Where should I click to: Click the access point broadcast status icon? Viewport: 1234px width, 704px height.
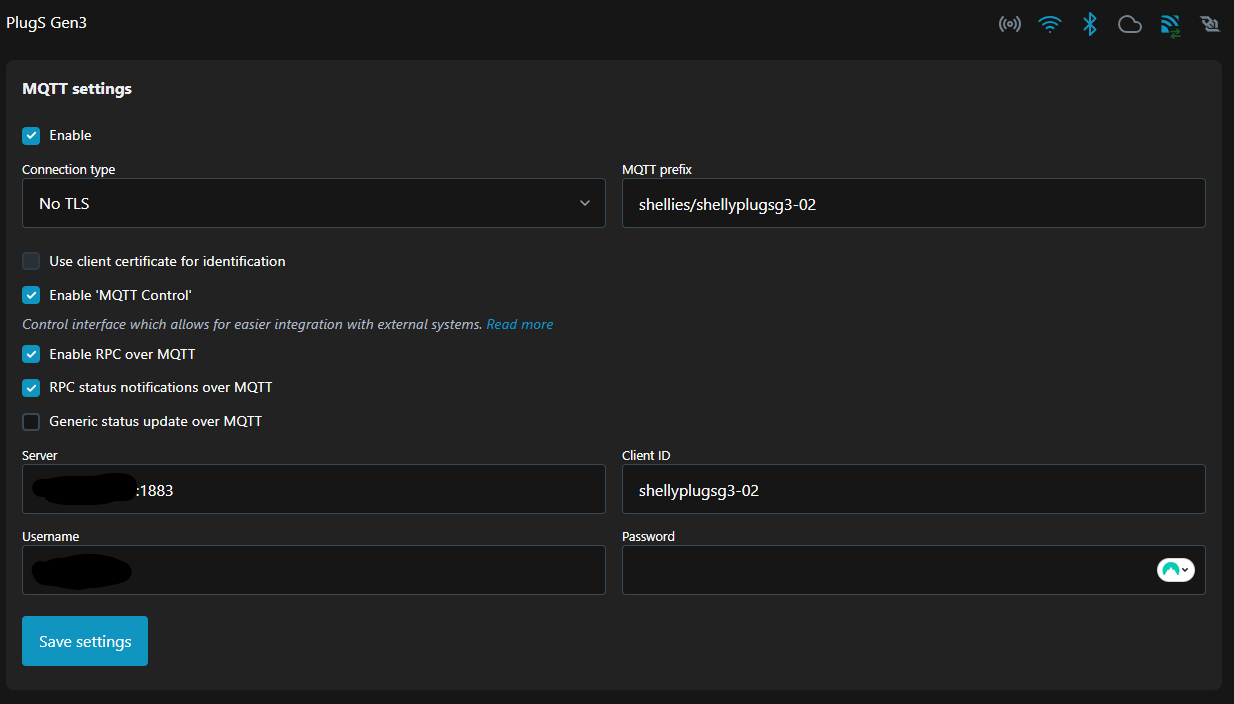coord(1009,24)
